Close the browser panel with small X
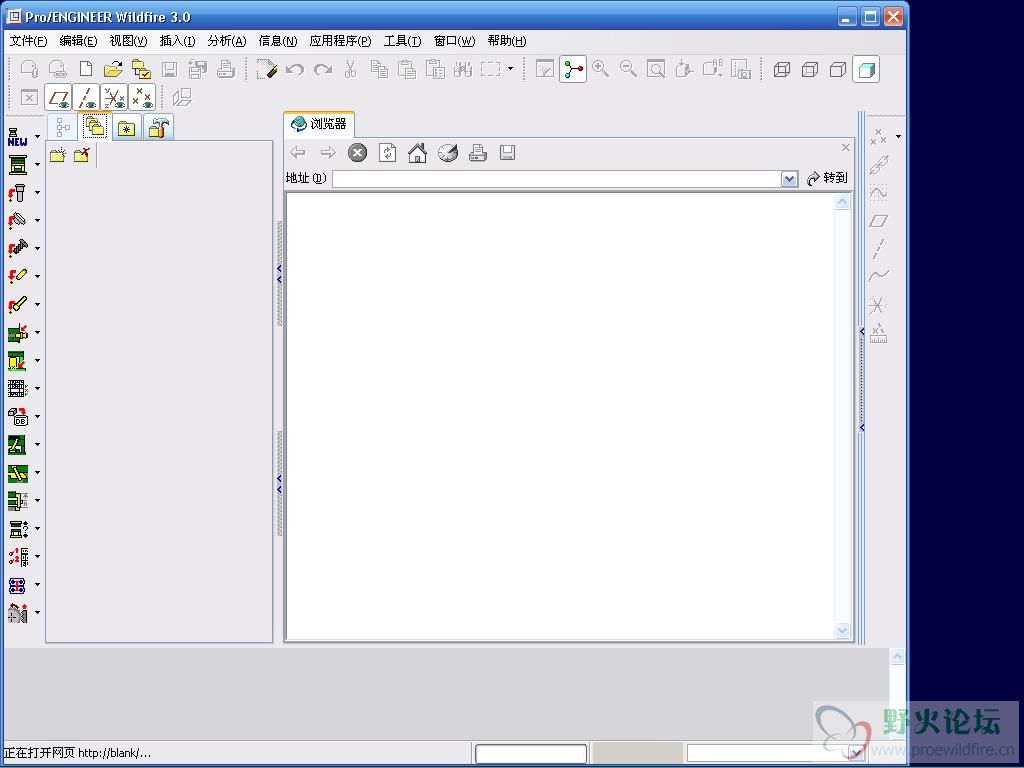The width and height of the screenshot is (1024, 768). pyautogui.click(x=846, y=148)
